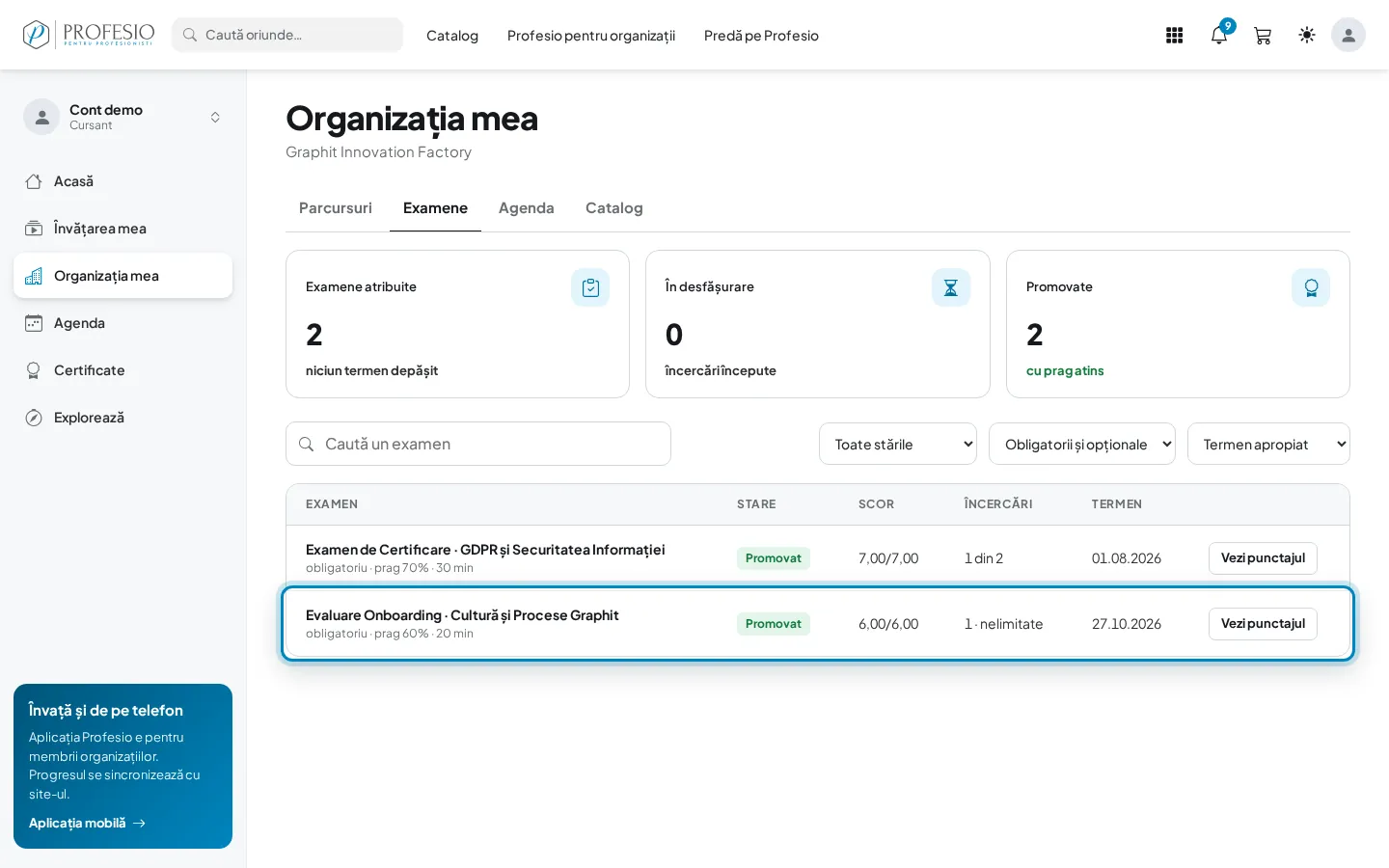Click the cu prag atins text
1389x868 pixels.
pos(1065,370)
